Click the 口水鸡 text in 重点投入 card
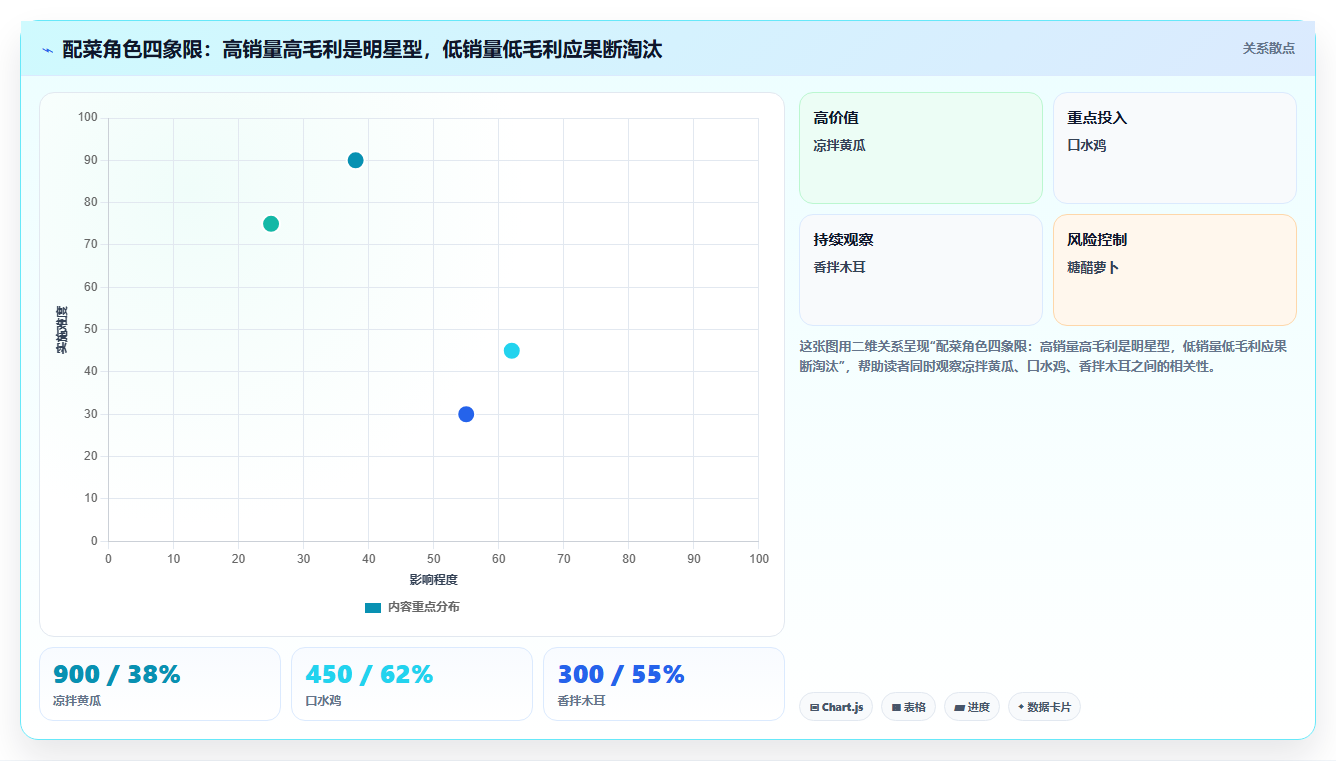 coord(1087,145)
